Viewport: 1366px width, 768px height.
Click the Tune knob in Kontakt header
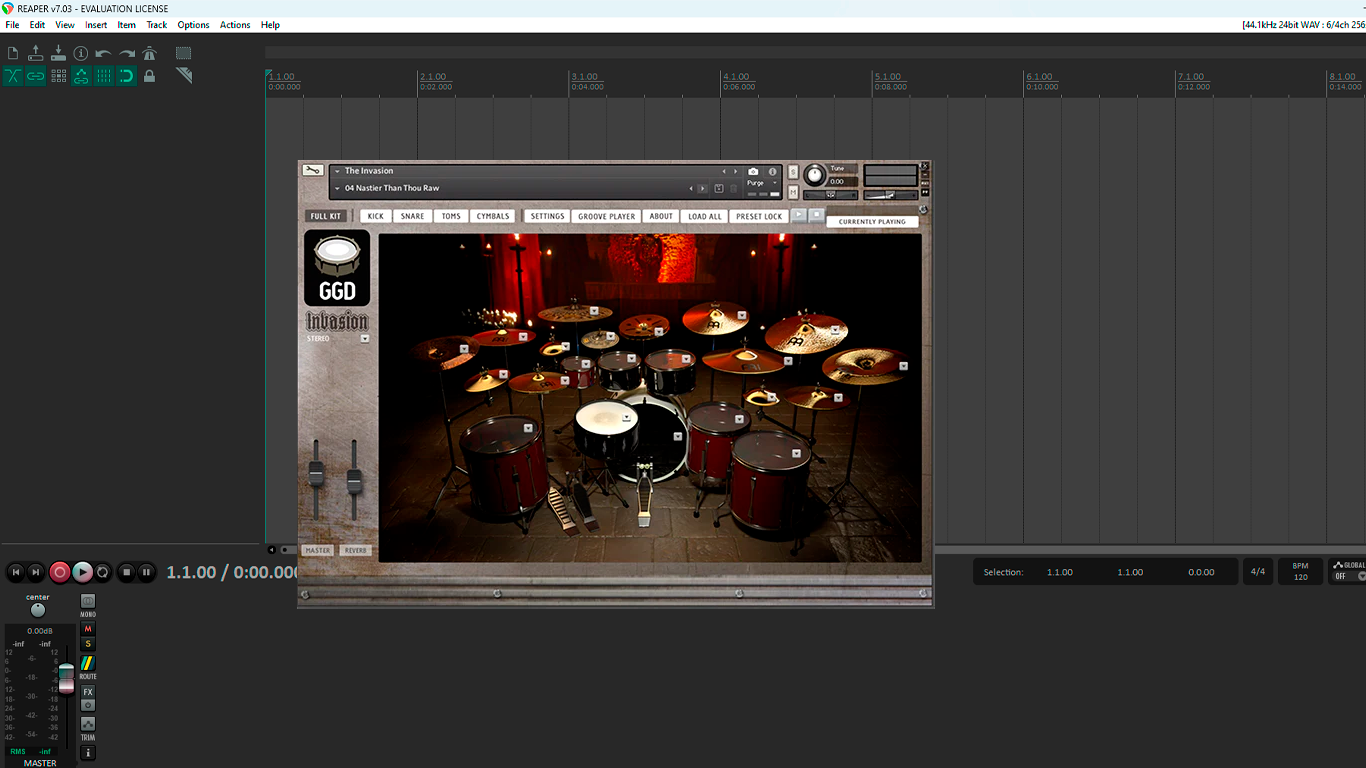coord(815,175)
